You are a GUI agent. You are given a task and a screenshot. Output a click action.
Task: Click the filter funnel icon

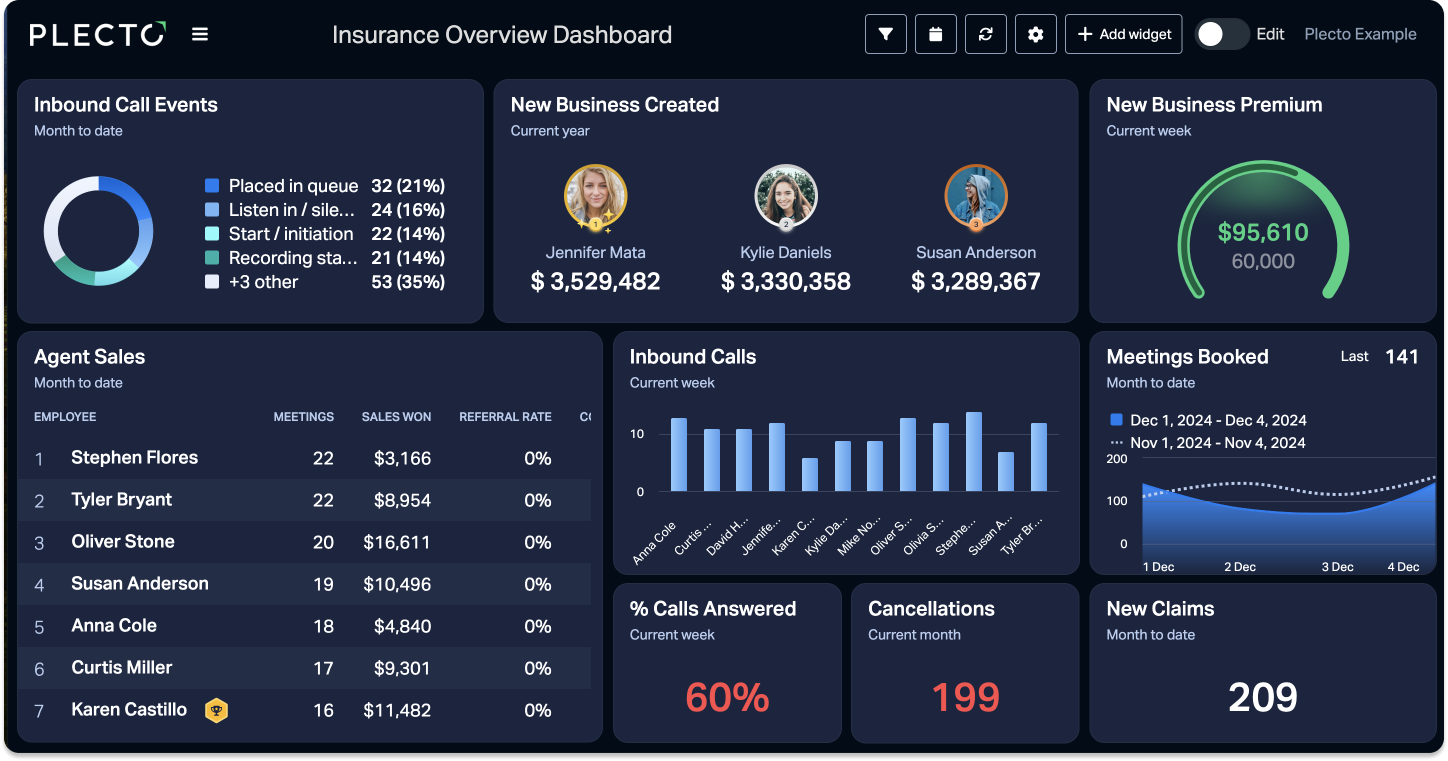(x=886, y=34)
